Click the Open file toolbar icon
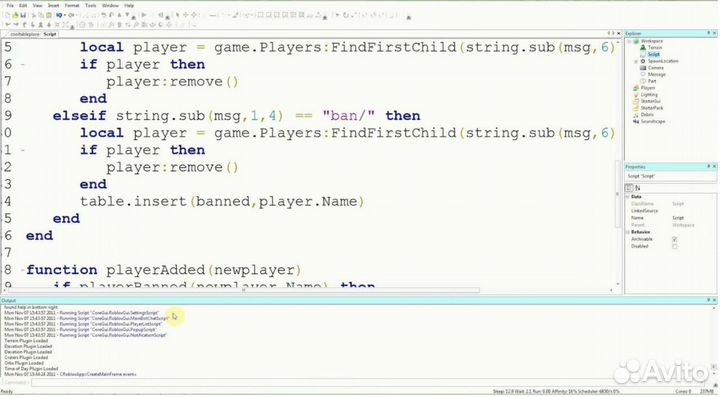Image resolution: width=720 pixels, height=397 pixels. (x=15, y=15)
